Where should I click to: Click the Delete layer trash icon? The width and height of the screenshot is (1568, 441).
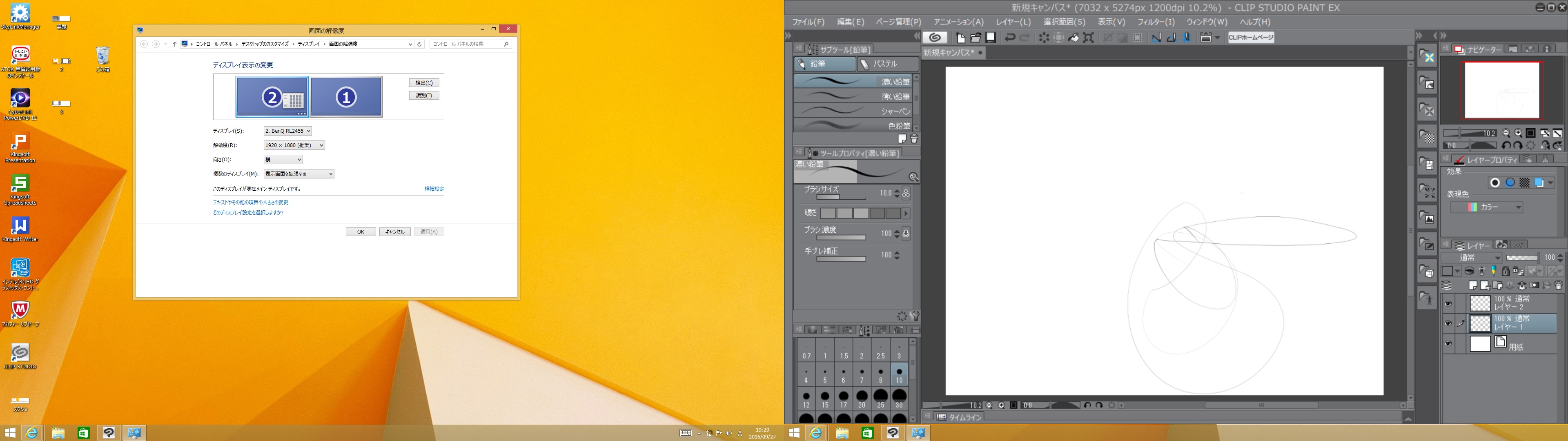pyautogui.click(x=1558, y=285)
